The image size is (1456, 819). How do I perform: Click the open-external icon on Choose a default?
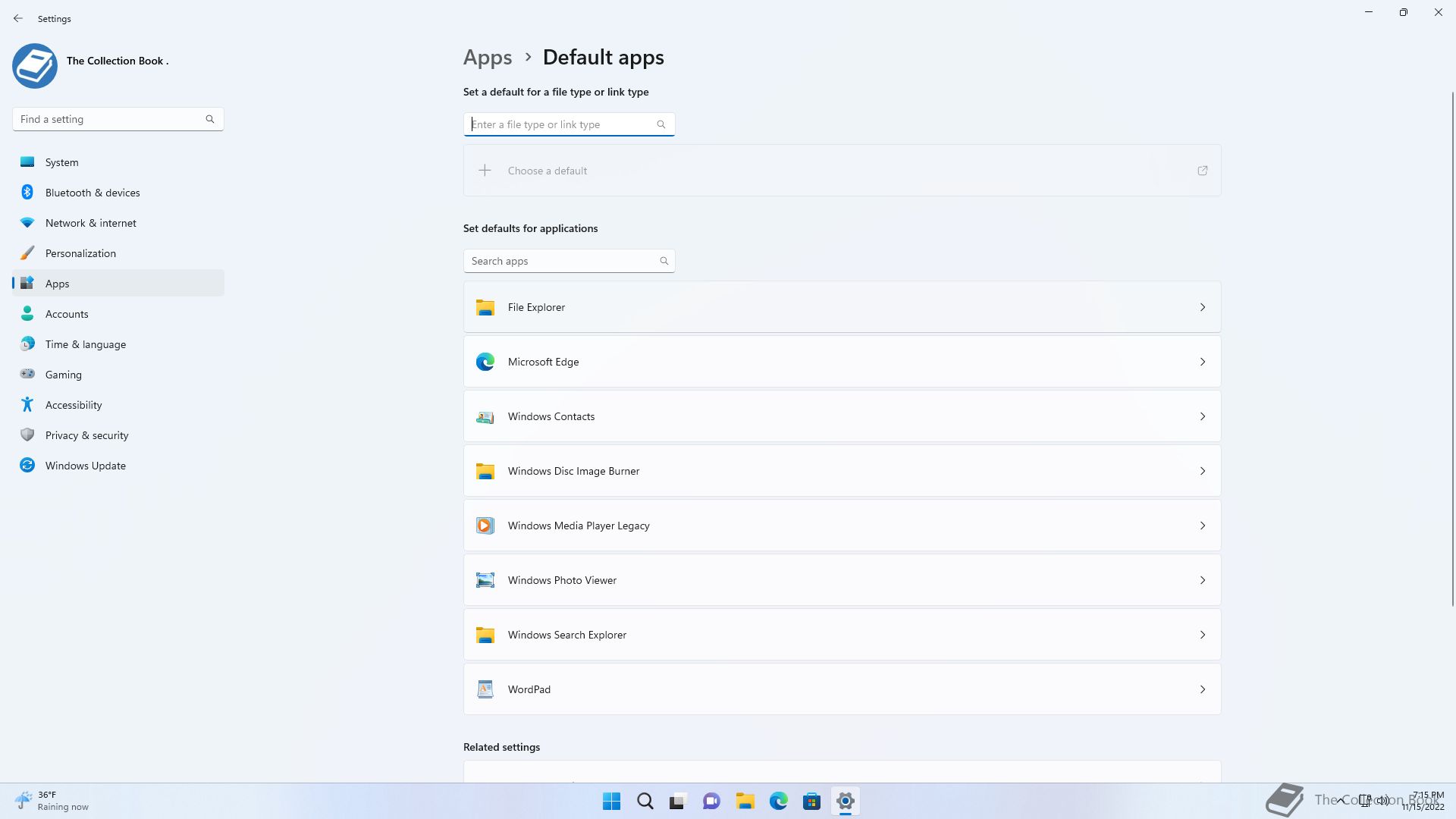pyautogui.click(x=1203, y=171)
